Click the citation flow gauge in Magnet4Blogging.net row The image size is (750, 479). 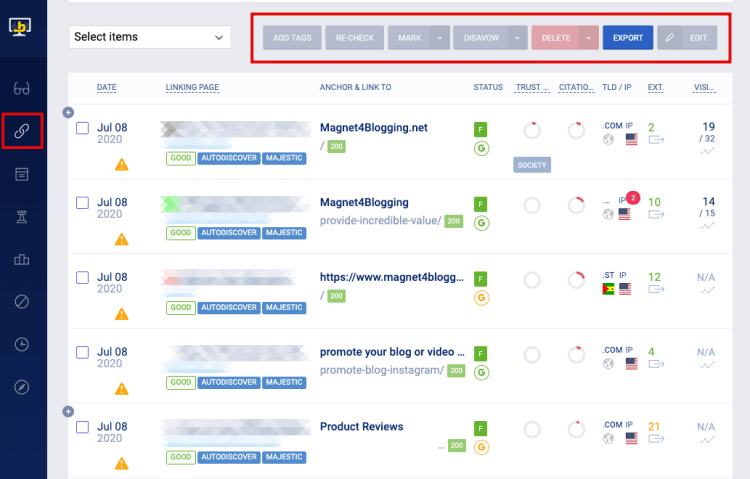(576, 130)
